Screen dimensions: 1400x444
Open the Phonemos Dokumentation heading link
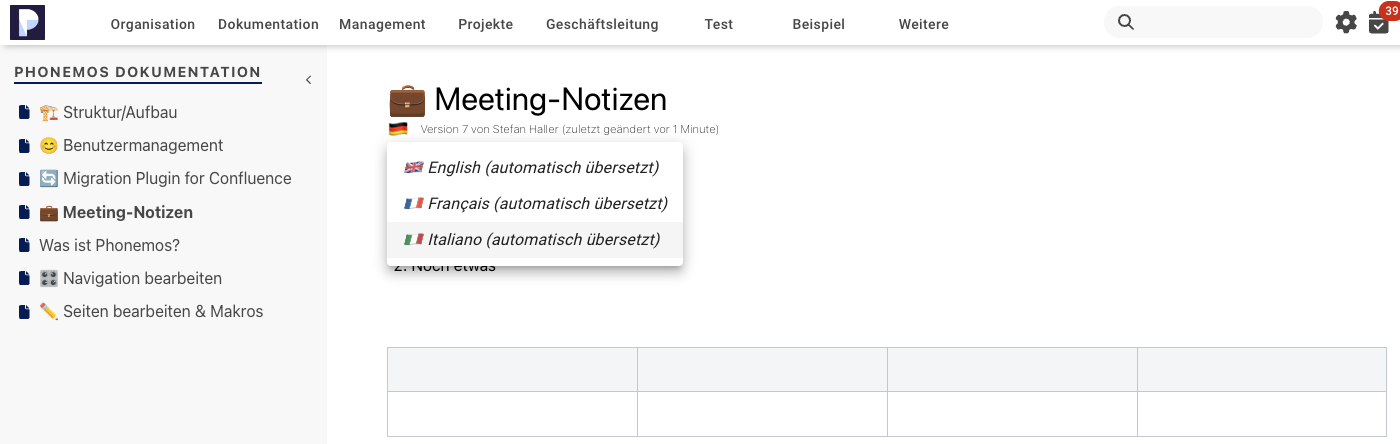point(138,72)
